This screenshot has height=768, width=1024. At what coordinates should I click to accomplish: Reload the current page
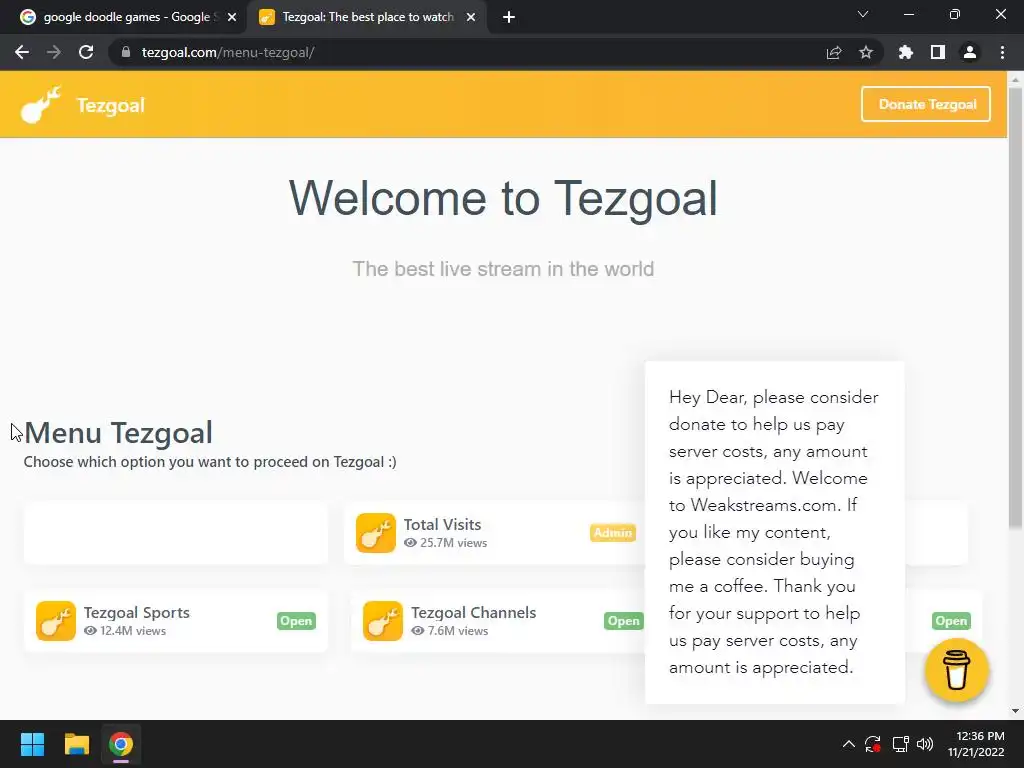coord(86,52)
